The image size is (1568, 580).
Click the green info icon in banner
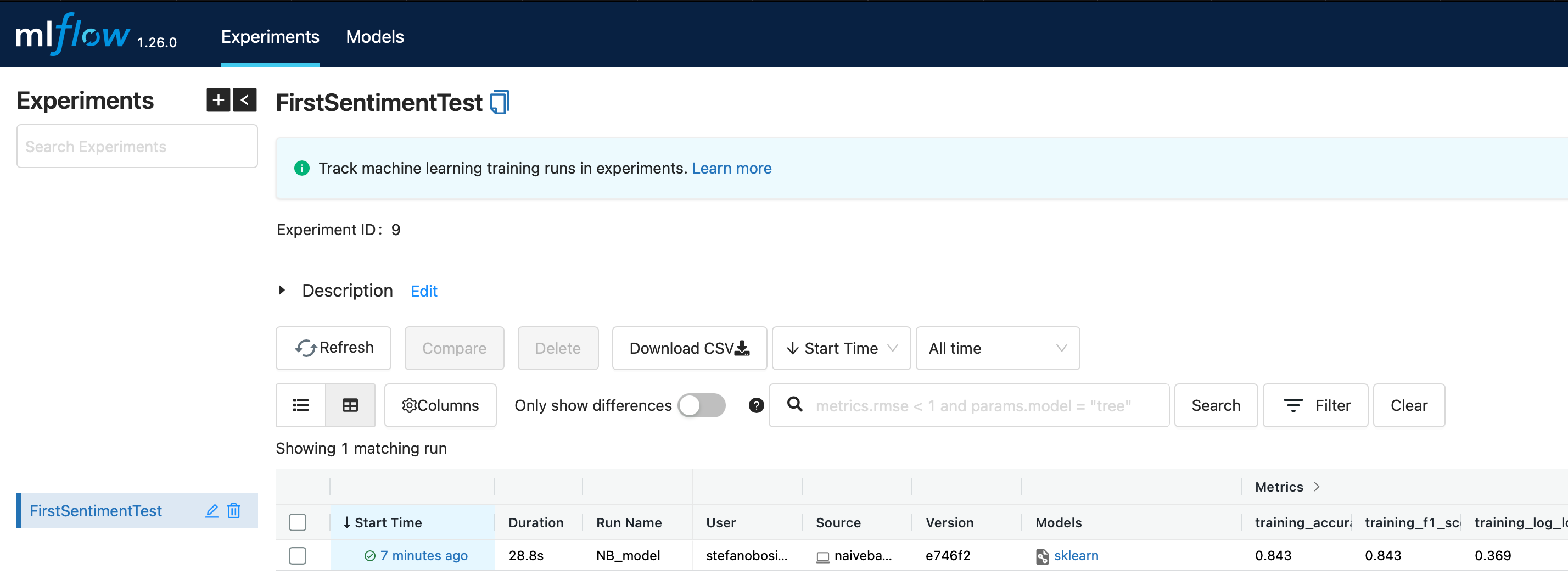tap(302, 168)
